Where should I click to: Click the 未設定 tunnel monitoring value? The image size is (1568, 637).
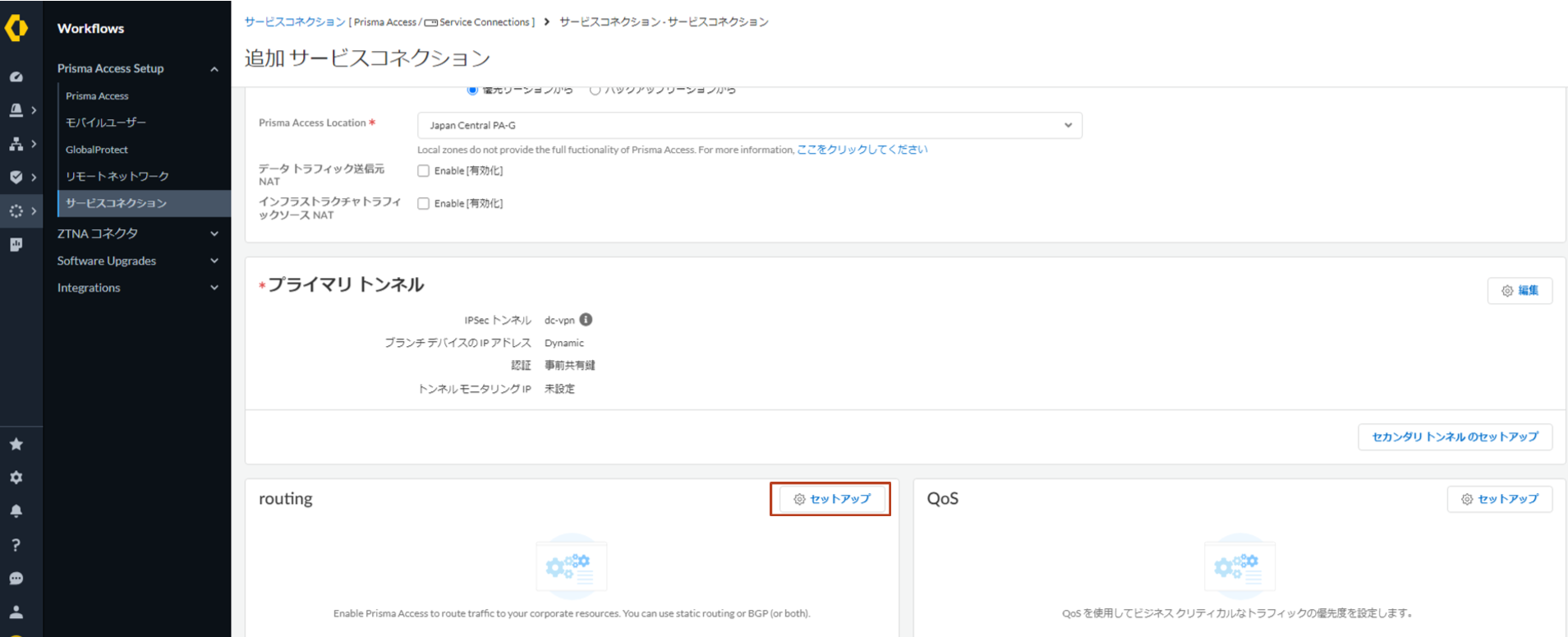pyautogui.click(x=559, y=389)
